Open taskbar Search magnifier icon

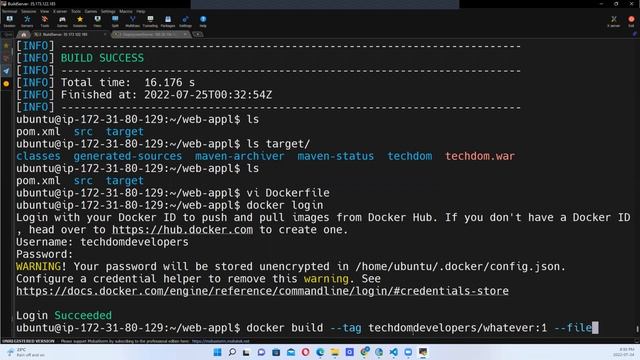(x=232, y=352)
